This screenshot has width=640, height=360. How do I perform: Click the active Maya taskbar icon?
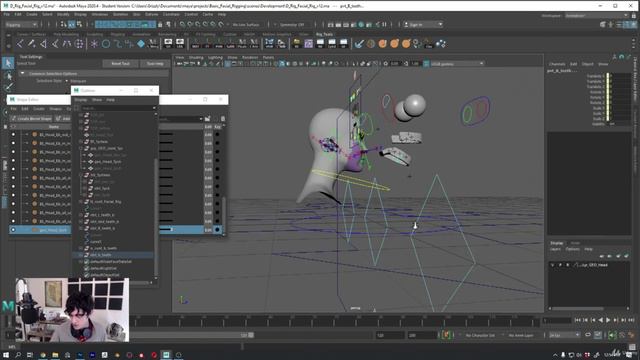[x=166, y=355]
